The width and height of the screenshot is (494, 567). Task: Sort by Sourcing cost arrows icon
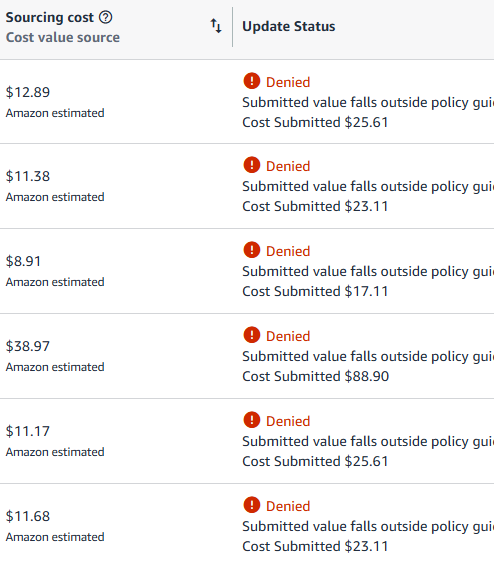pos(216,26)
